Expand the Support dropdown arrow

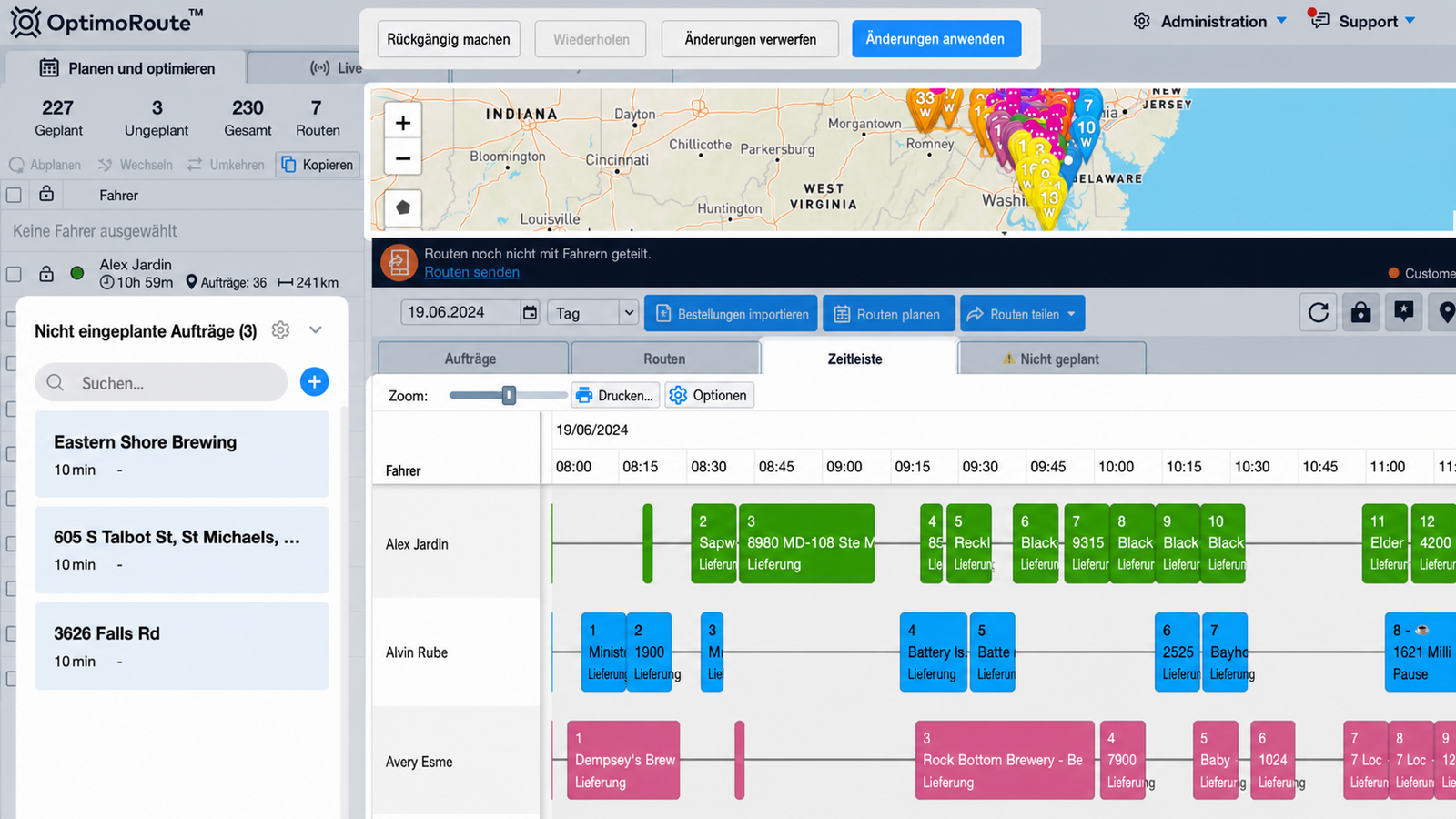click(x=1410, y=20)
